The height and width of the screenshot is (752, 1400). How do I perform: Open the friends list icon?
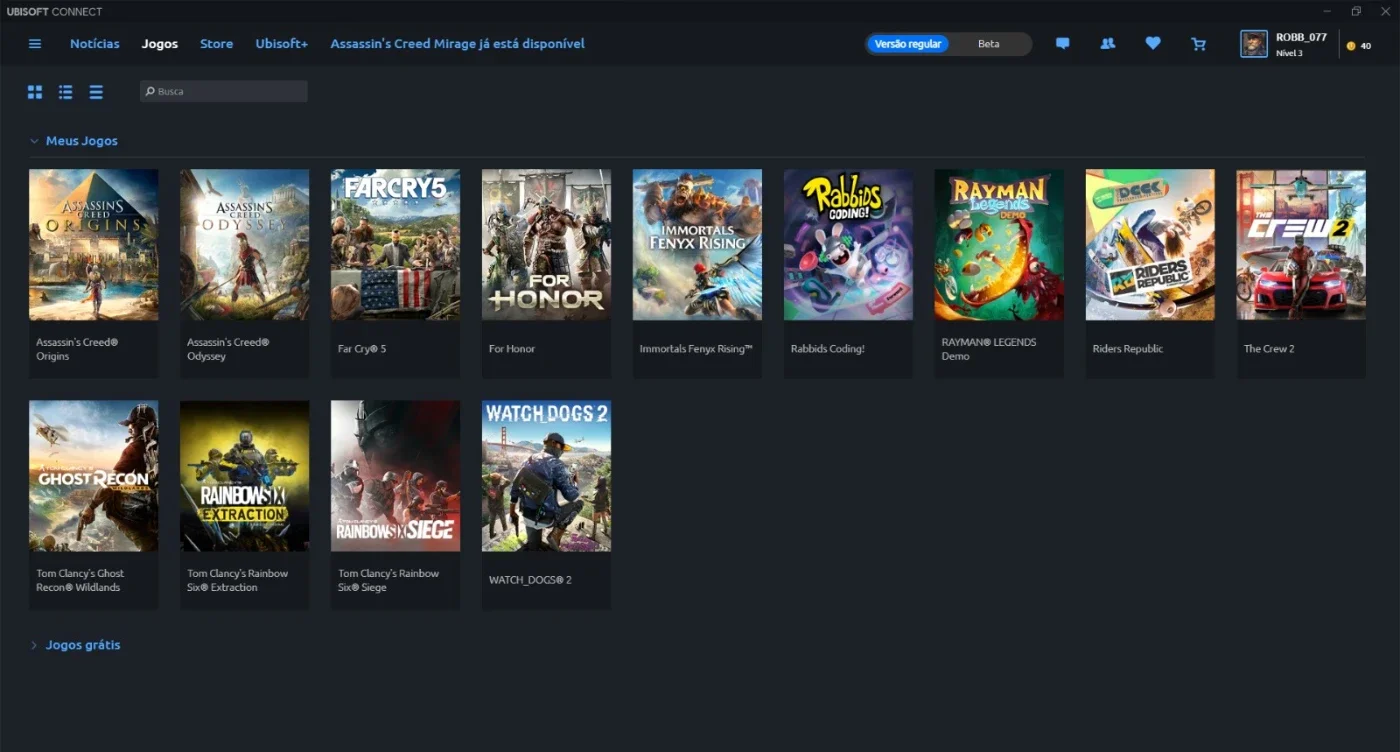point(1107,44)
